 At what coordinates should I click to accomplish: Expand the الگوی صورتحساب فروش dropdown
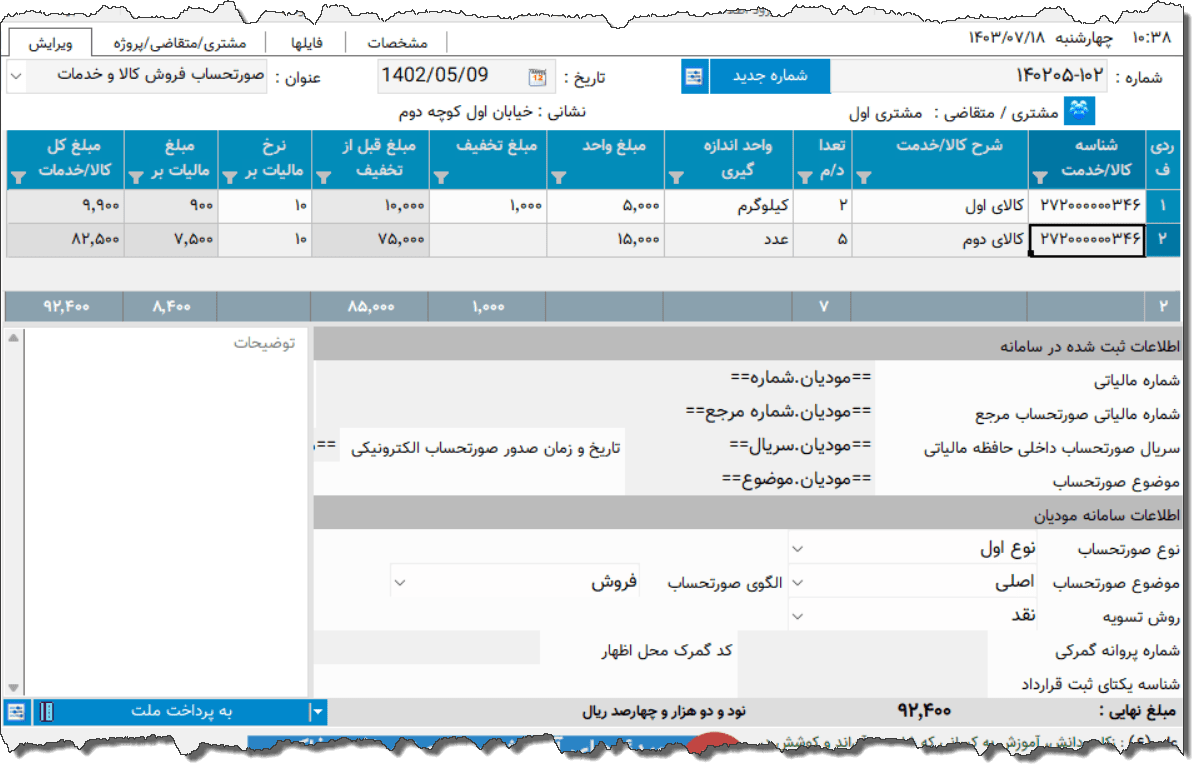click(399, 582)
